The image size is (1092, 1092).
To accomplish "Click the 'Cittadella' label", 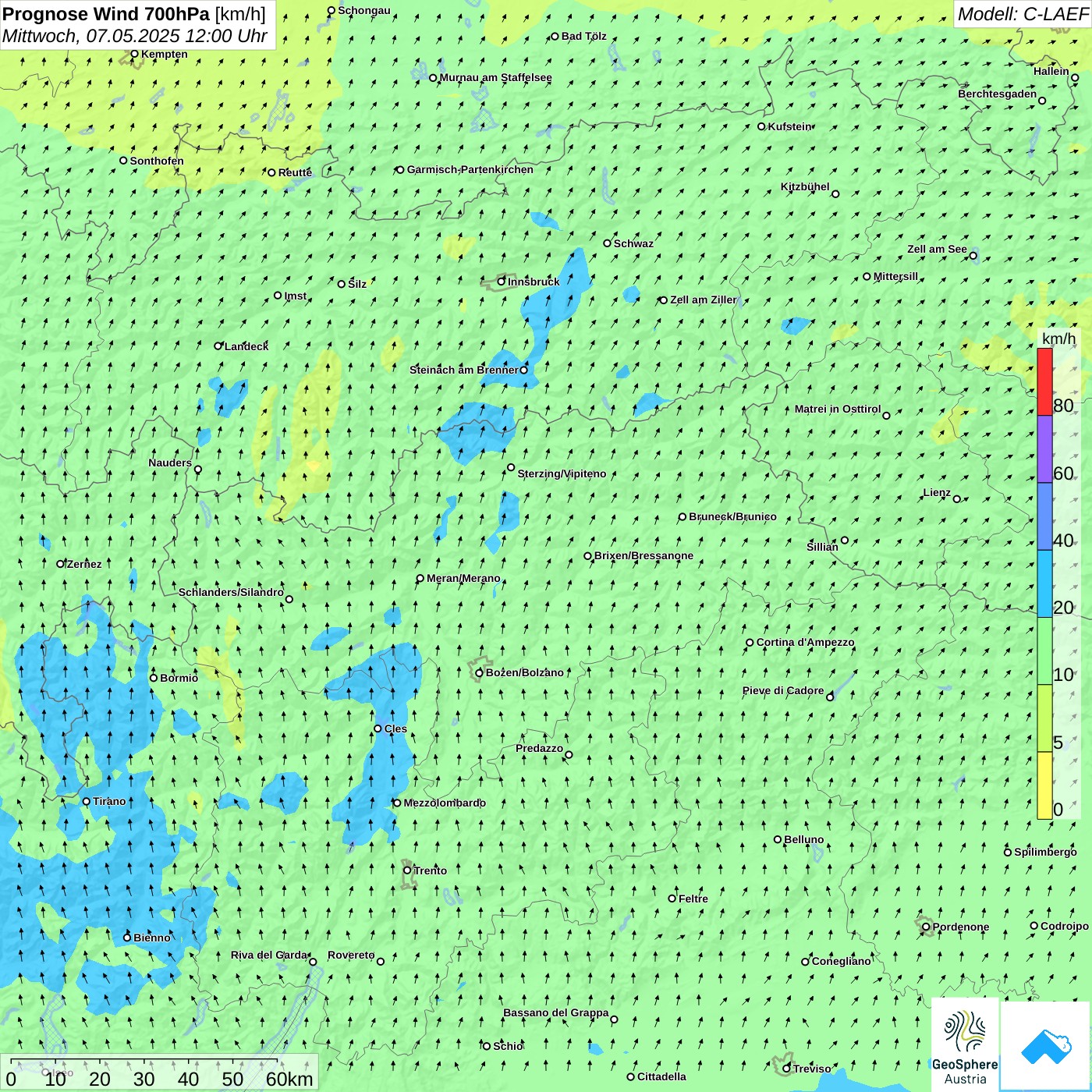I will pos(661,1076).
